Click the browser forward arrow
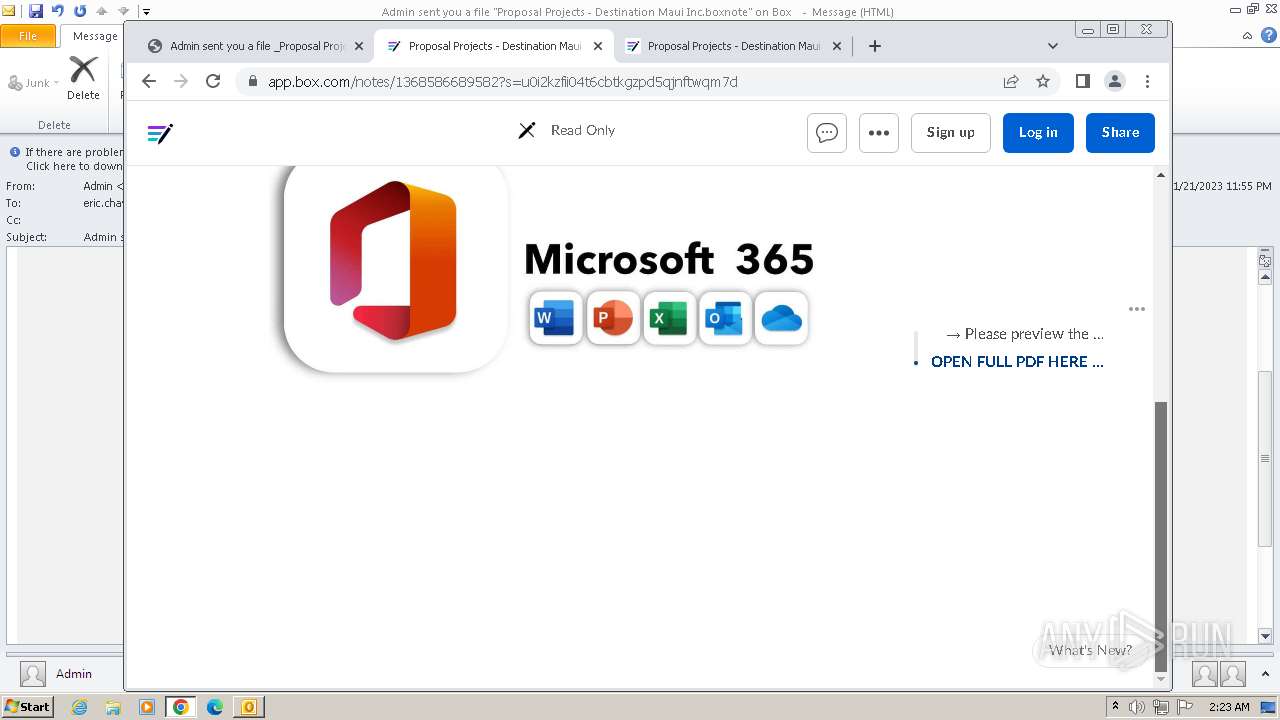This screenshot has height=720, width=1280. point(181,81)
